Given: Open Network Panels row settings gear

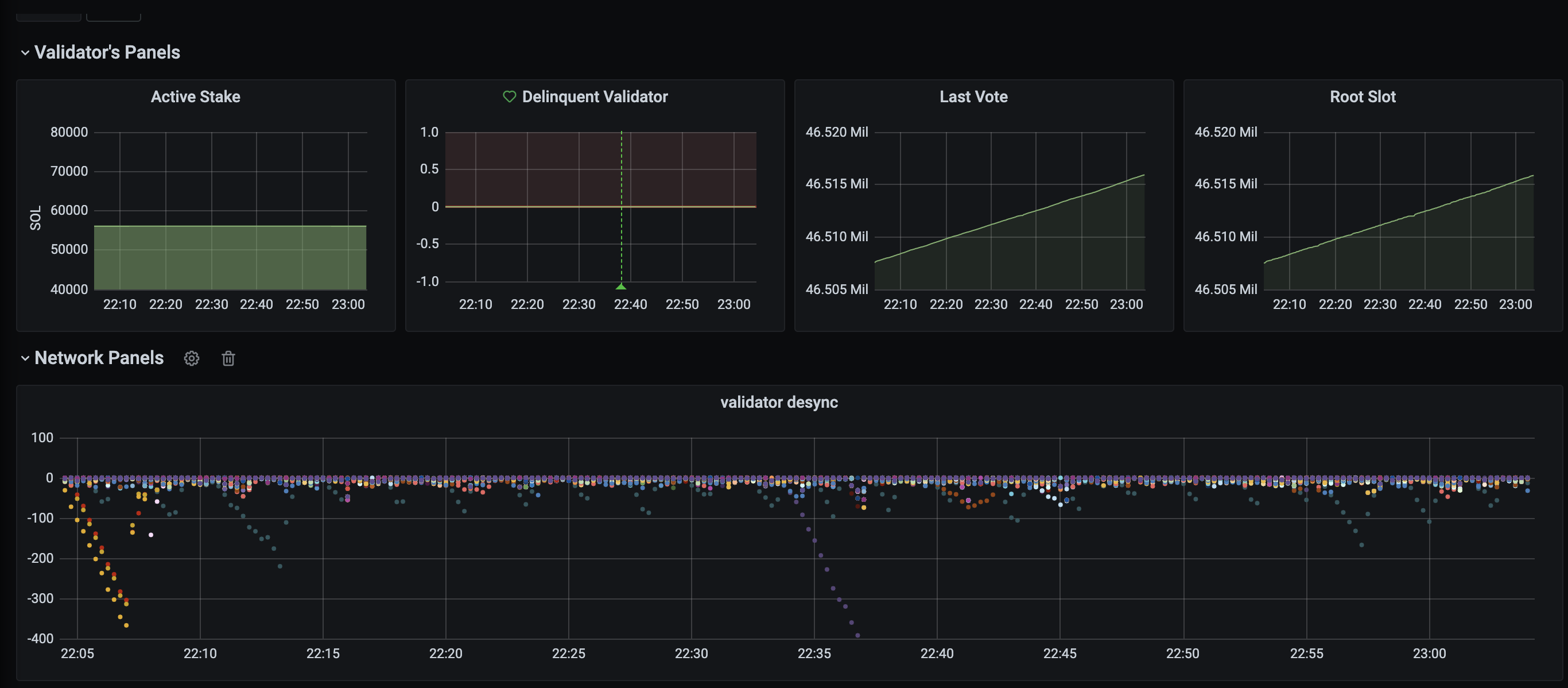Looking at the screenshot, I should (x=192, y=358).
